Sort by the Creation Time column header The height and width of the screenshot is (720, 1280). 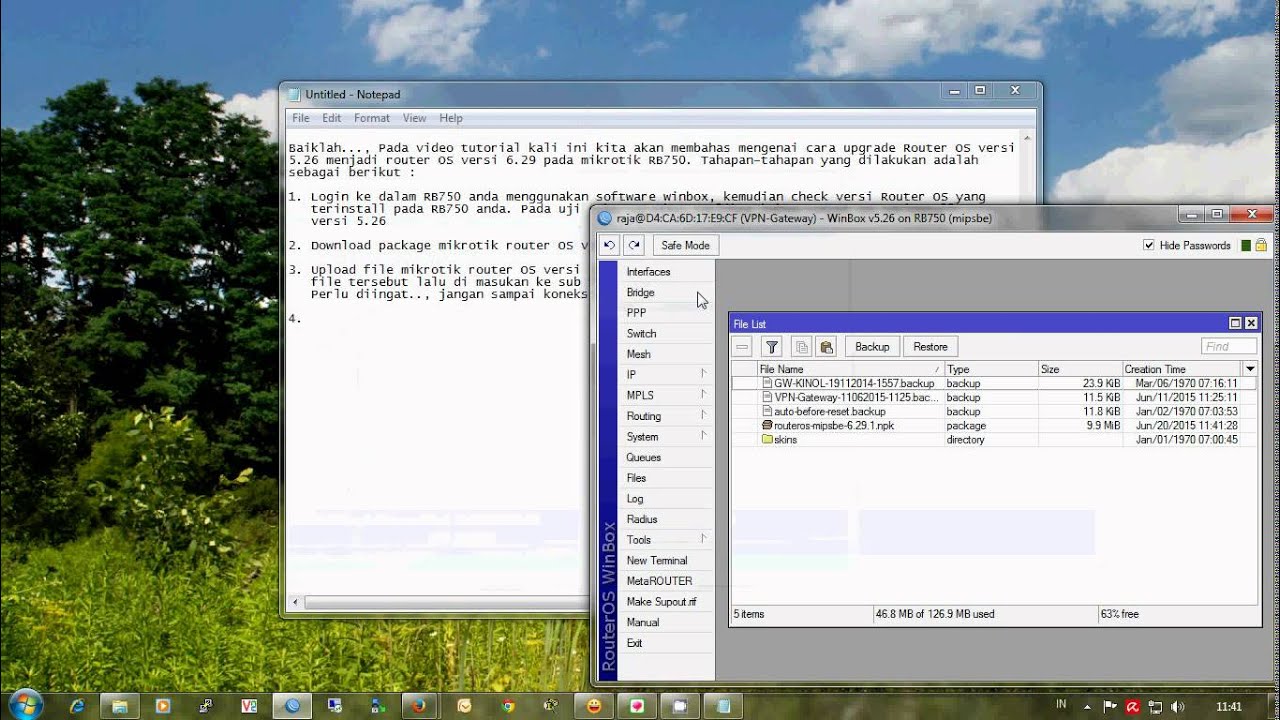pos(1181,369)
